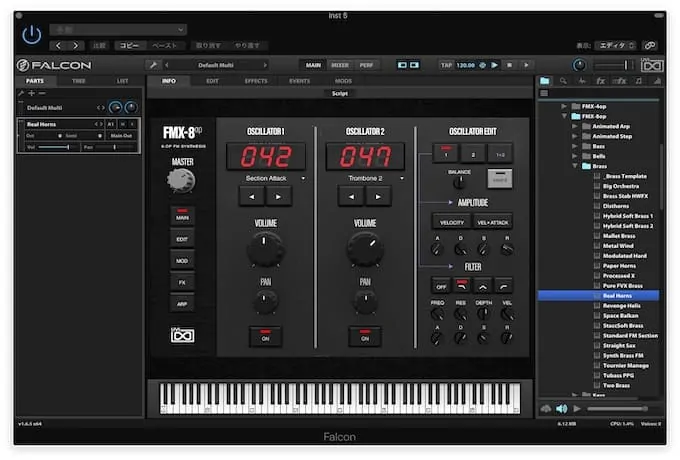Open the EVENTS tab
Viewport: 680px width, 460px height.
[299, 81]
